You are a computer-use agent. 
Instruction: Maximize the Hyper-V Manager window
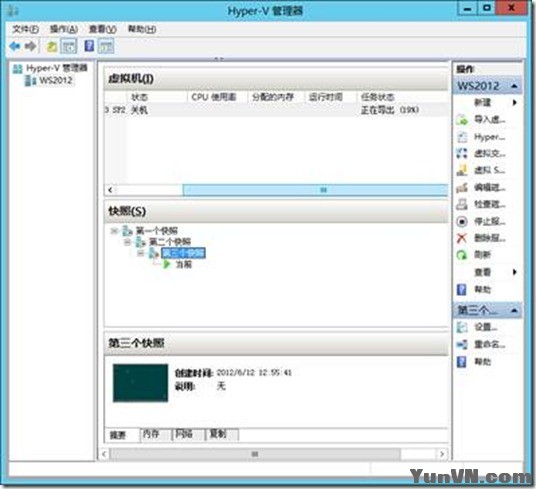pyautogui.click(x=487, y=8)
